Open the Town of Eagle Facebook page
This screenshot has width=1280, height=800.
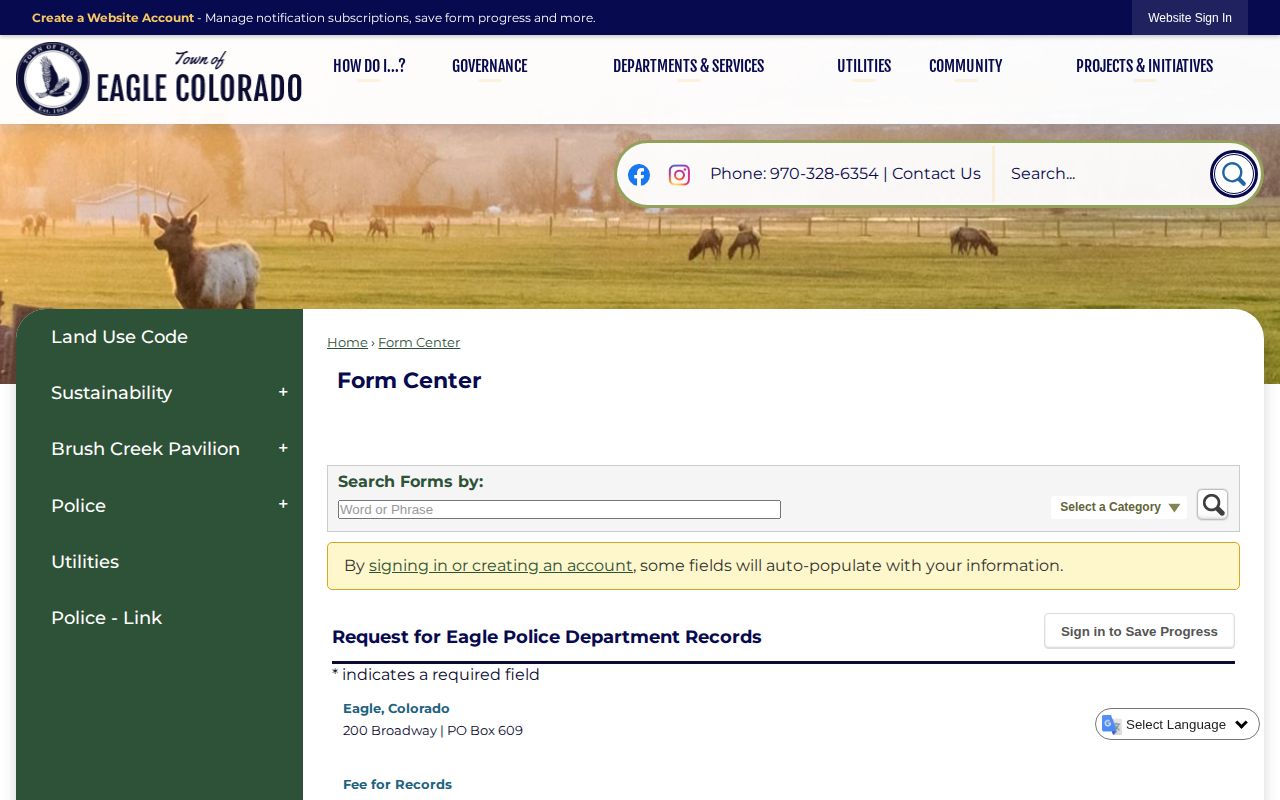point(639,175)
